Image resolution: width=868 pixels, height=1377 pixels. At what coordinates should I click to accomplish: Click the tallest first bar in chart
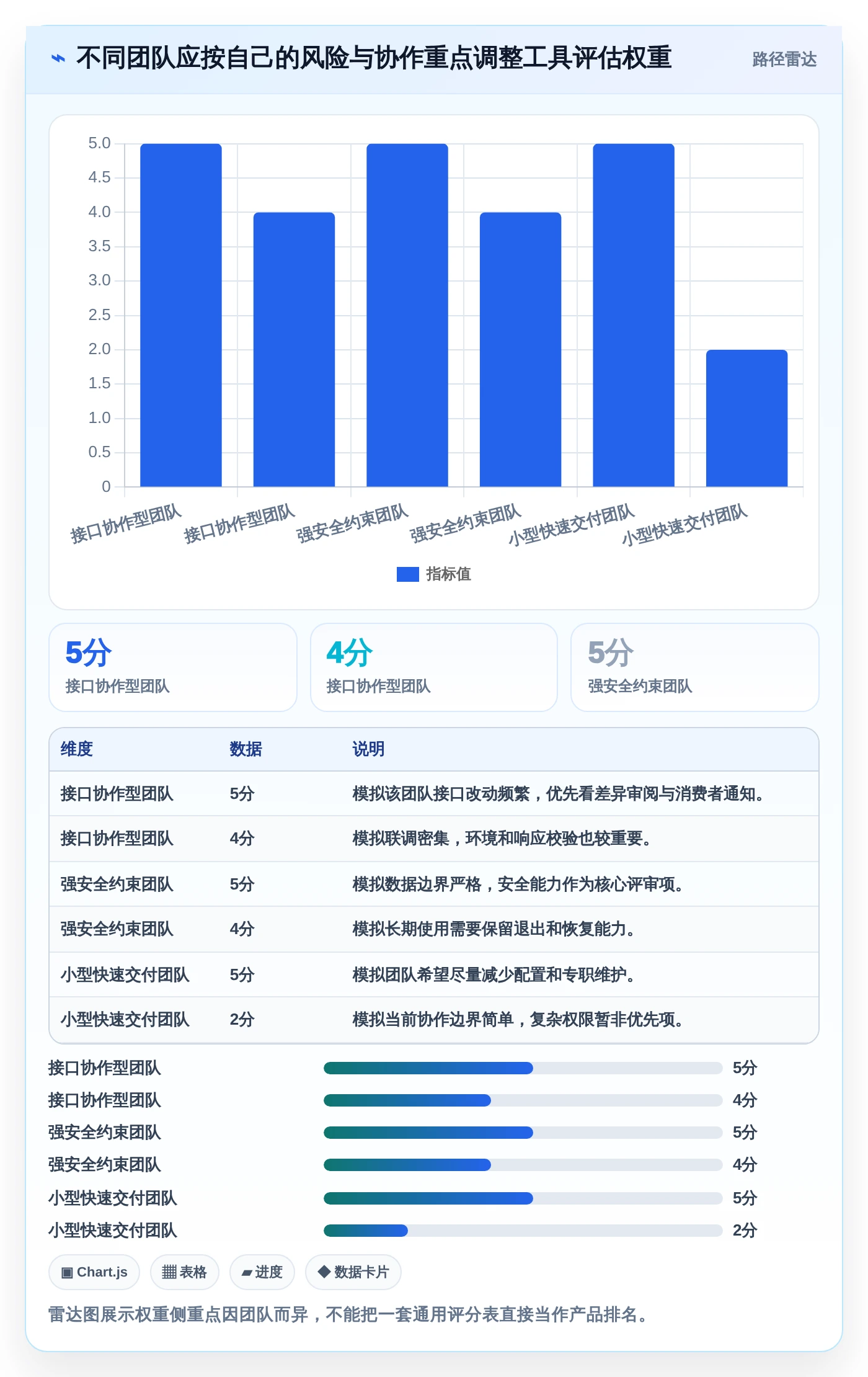181,315
